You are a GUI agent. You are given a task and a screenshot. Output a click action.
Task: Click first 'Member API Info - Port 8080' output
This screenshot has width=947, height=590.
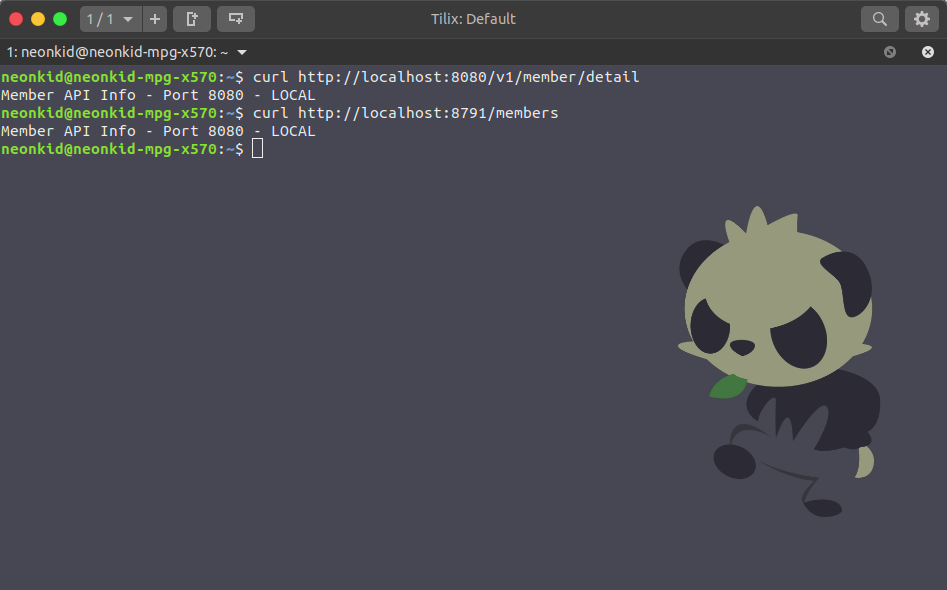[x=158, y=95]
